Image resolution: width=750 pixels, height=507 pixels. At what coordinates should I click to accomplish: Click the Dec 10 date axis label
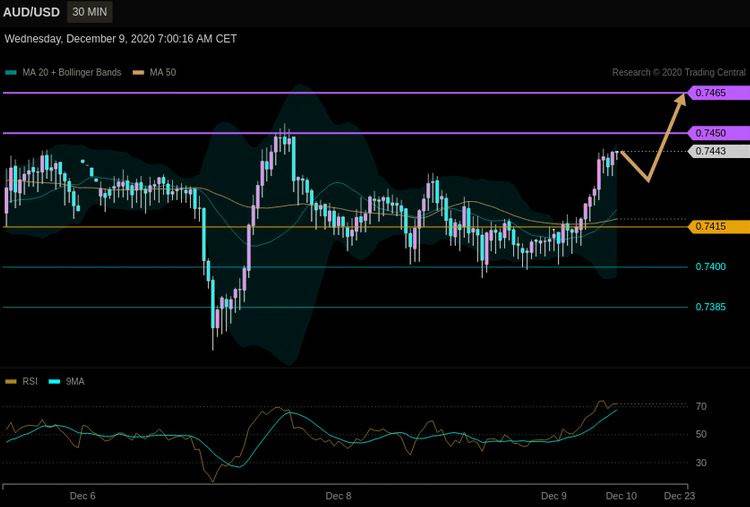(x=621, y=496)
